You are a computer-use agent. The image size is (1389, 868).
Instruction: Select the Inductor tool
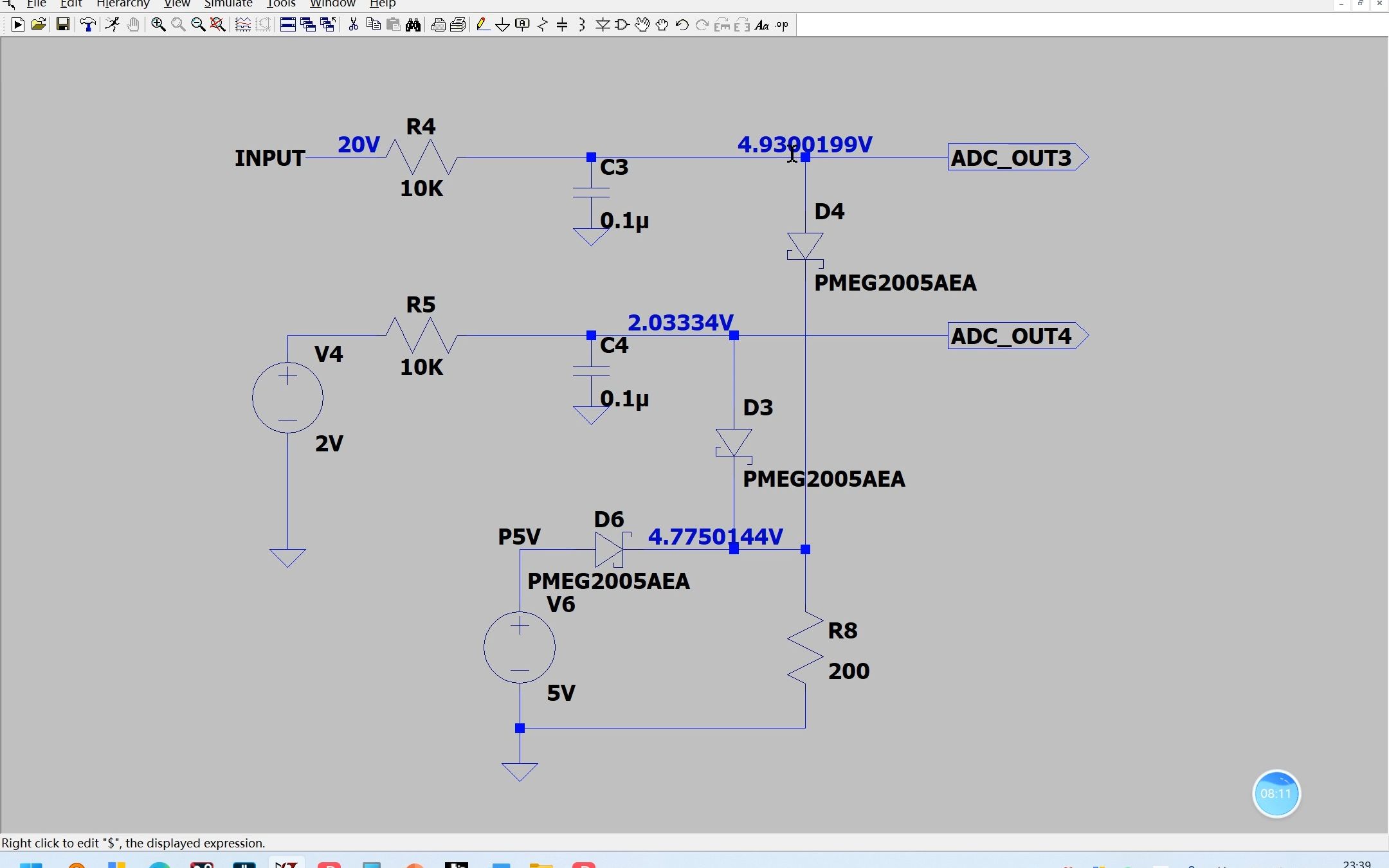(x=582, y=25)
